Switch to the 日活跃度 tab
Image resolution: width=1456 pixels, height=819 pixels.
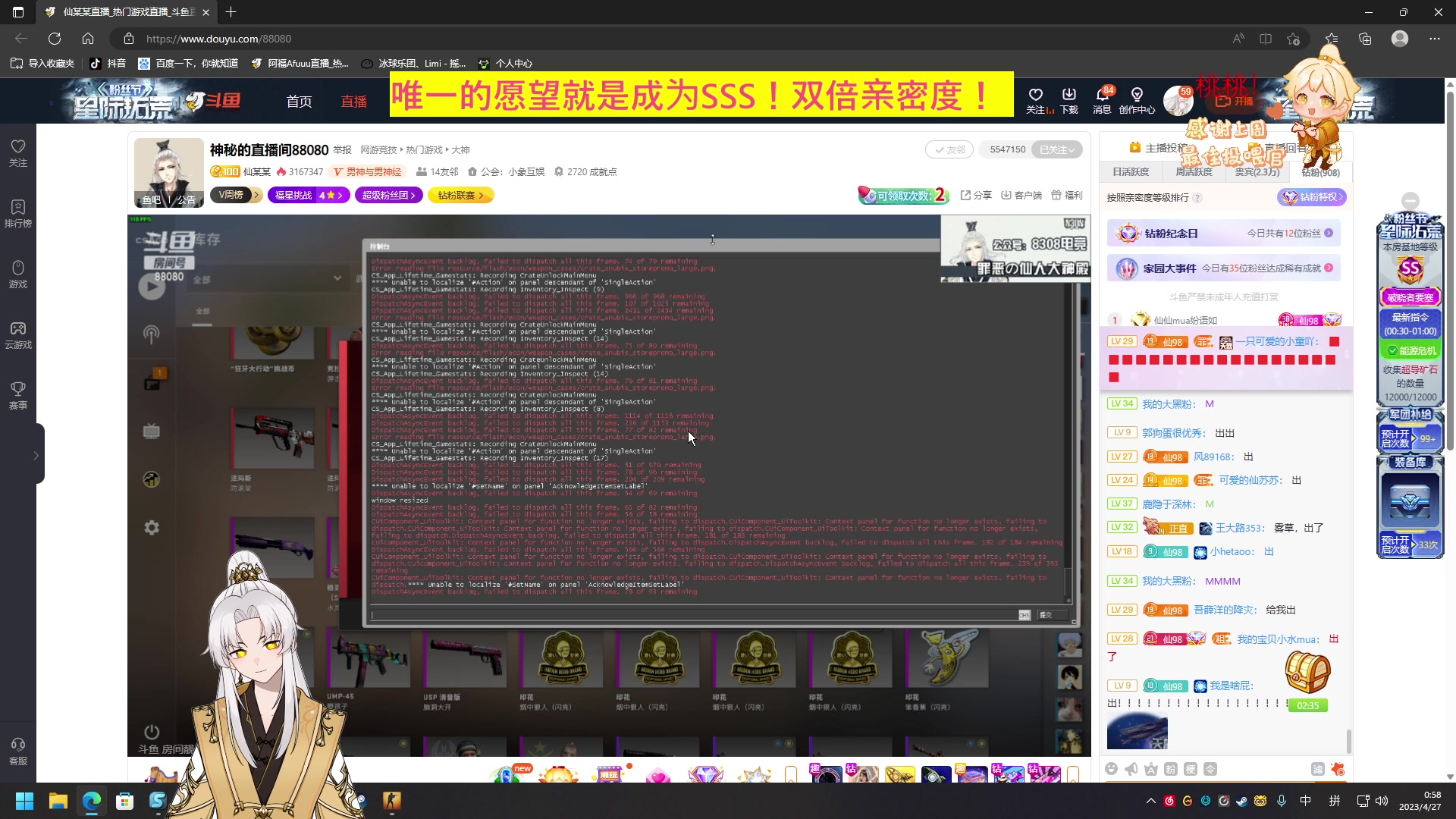click(x=1131, y=172)
